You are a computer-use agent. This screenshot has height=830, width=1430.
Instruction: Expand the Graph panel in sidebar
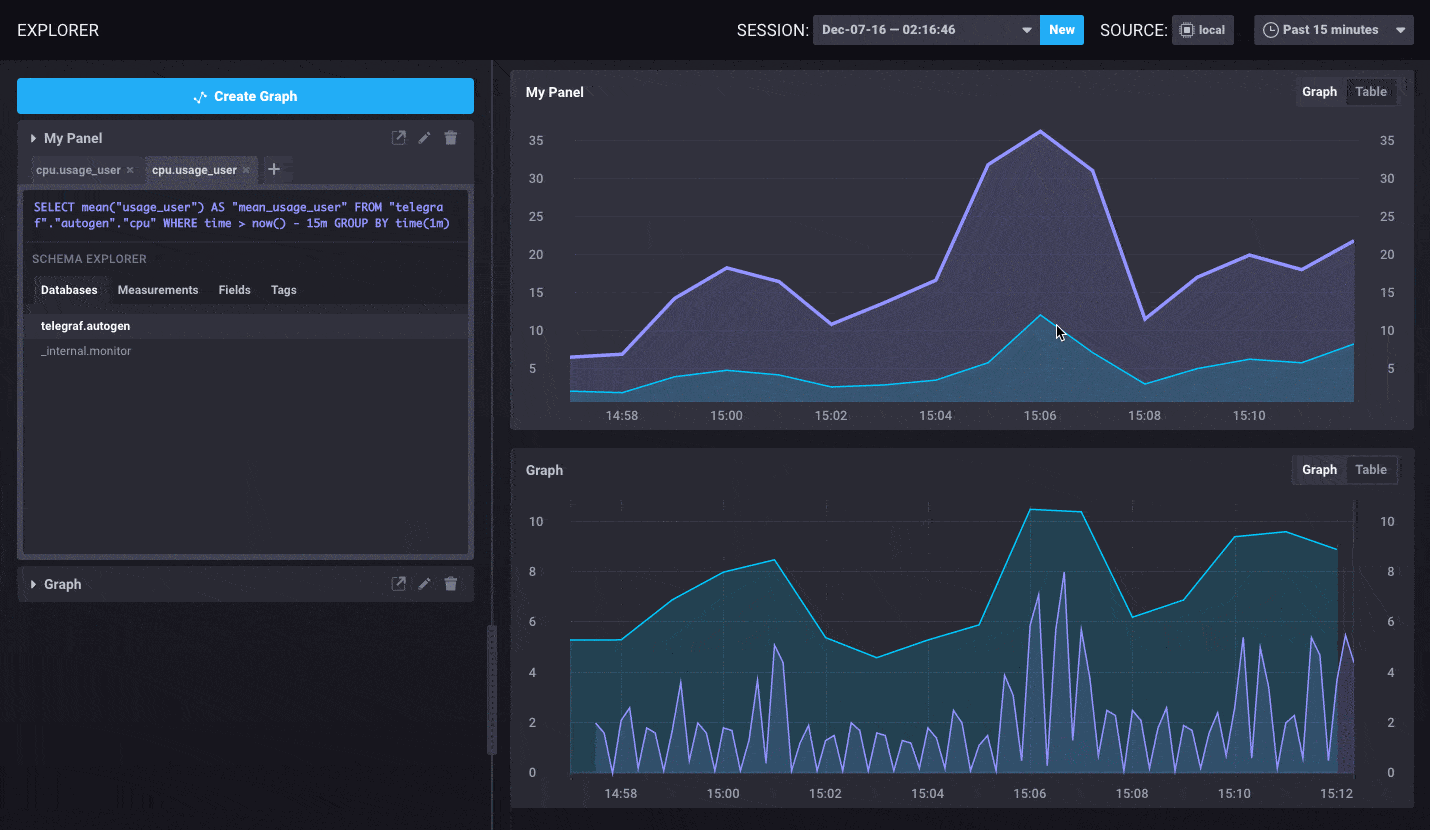tap(33, 584)
